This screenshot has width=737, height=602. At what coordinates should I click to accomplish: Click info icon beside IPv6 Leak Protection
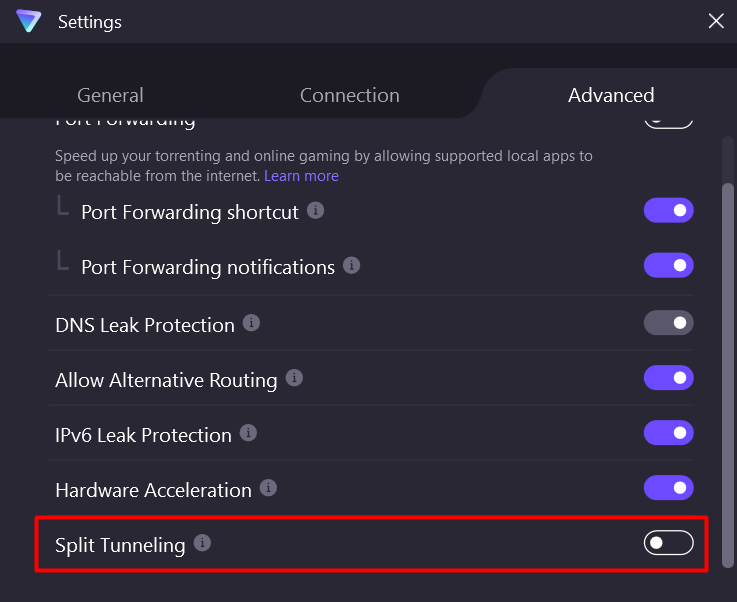[249, 433]
